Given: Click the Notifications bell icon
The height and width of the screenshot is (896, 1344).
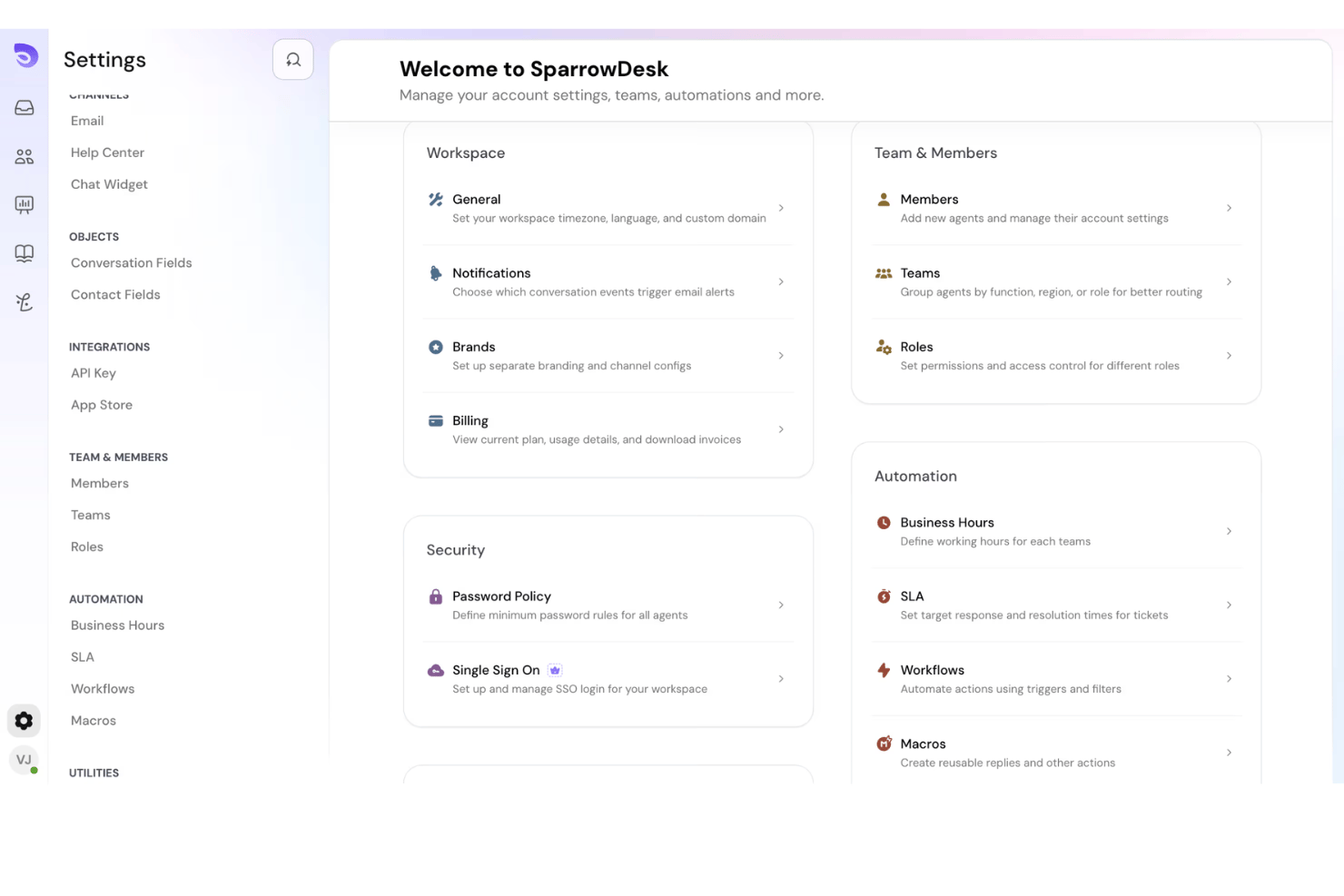Looking at the screenshot, I should coord(436,273).
